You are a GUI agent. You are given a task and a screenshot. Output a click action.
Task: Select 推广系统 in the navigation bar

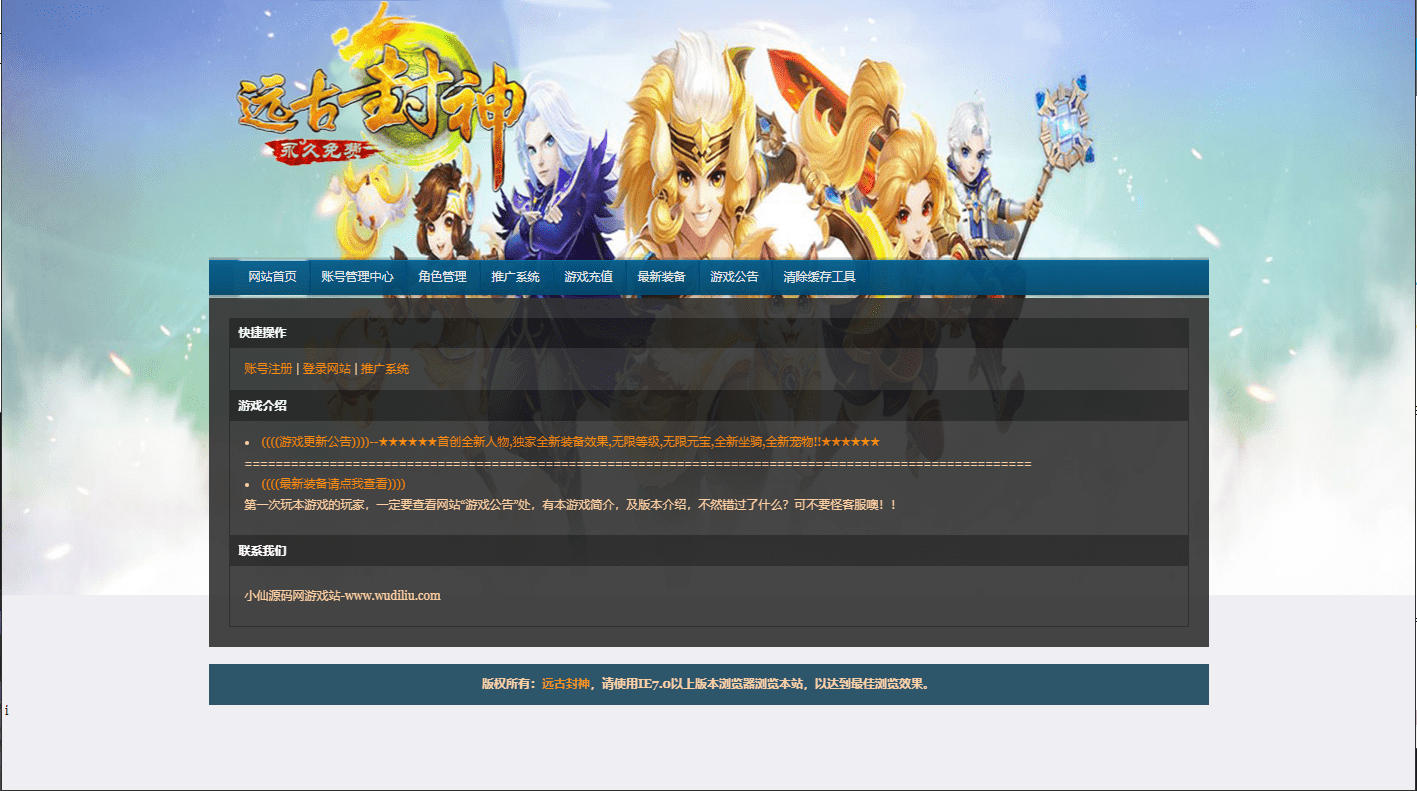pos(515,277)
